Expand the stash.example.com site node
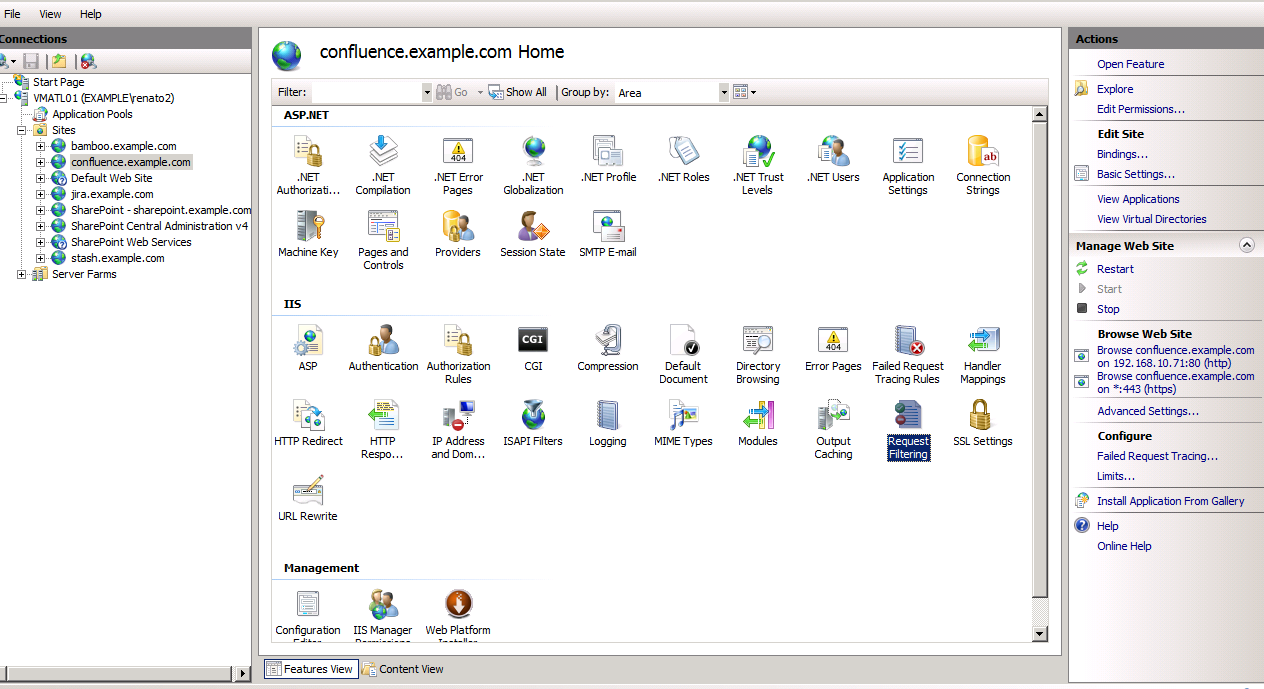 (x=41, y=258)
